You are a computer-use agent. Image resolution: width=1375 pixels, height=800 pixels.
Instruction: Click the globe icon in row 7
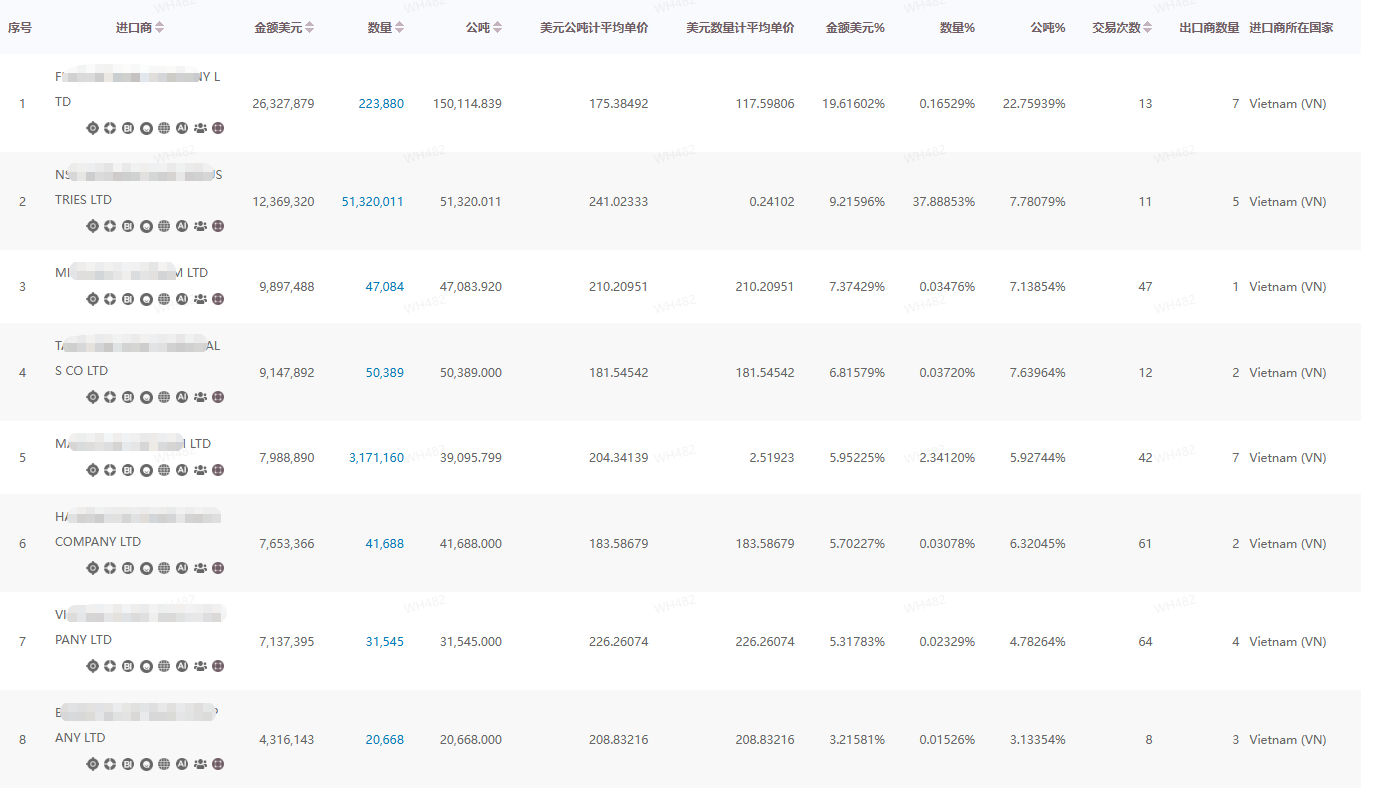164,666
